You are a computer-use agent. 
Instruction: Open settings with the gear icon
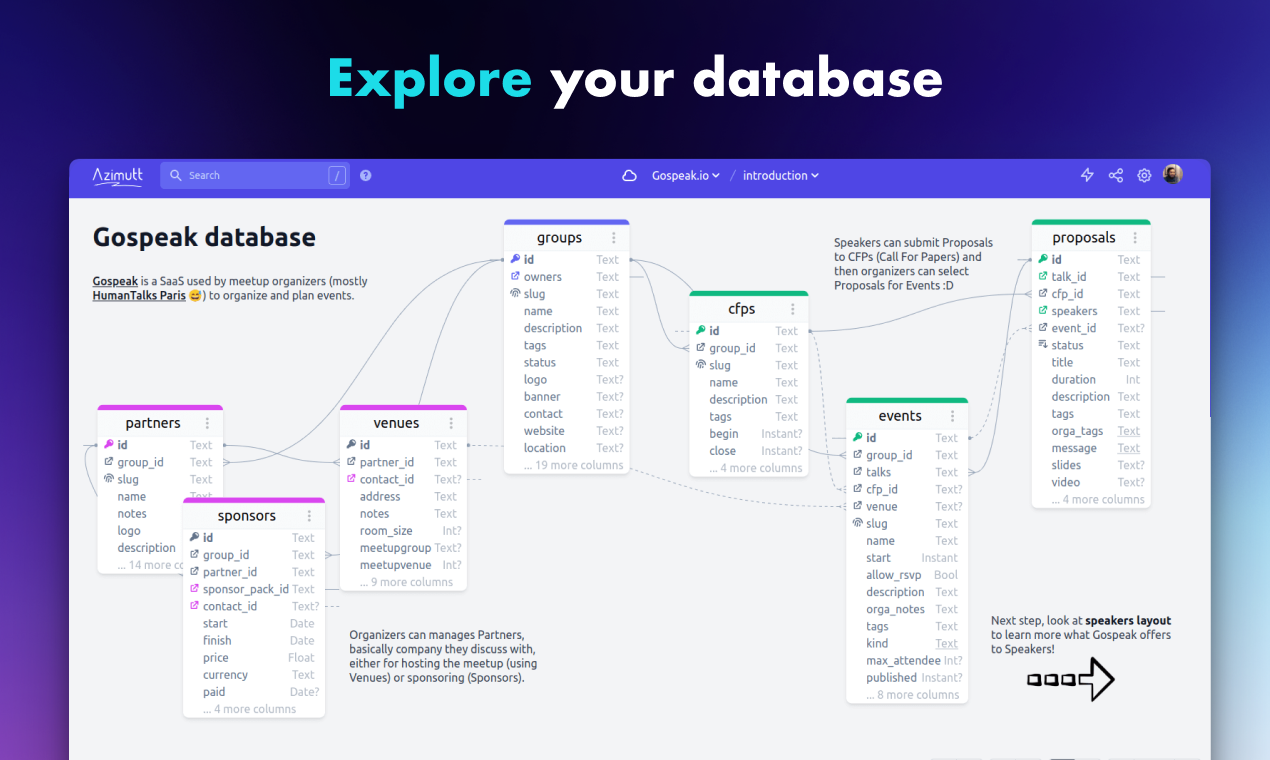pyautogui.click(x=1144, y=175)
